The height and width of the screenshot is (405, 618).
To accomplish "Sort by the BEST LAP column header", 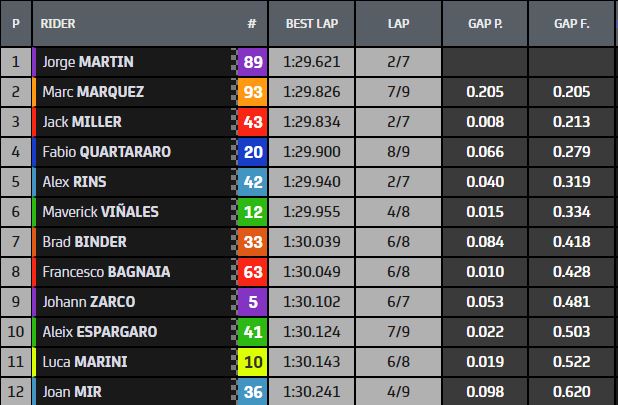I will pyautogui.click(x=313, y=22).
